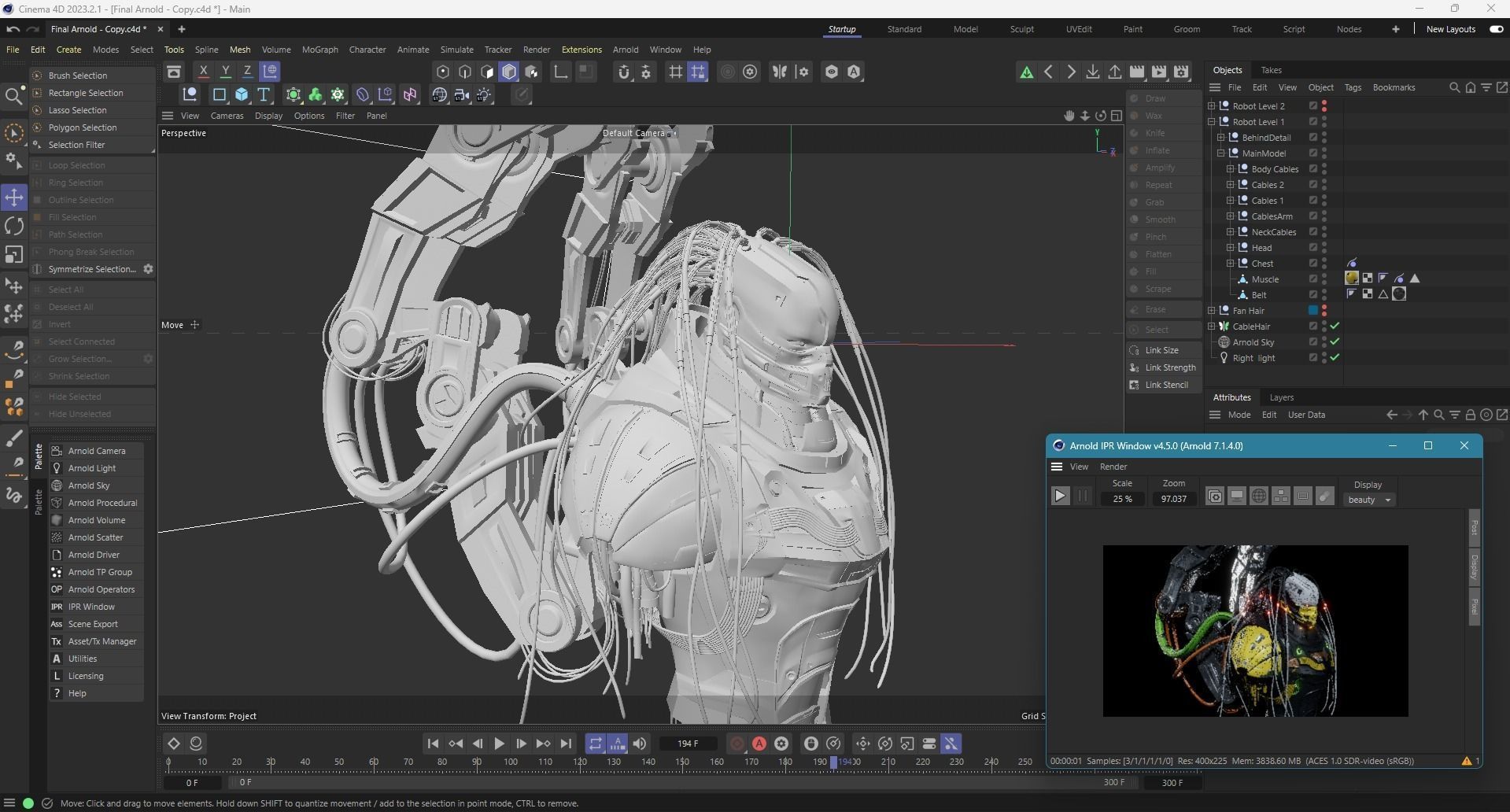
Task: Switch to the UVEdit layout tab
Action: tap(1079, 29)
